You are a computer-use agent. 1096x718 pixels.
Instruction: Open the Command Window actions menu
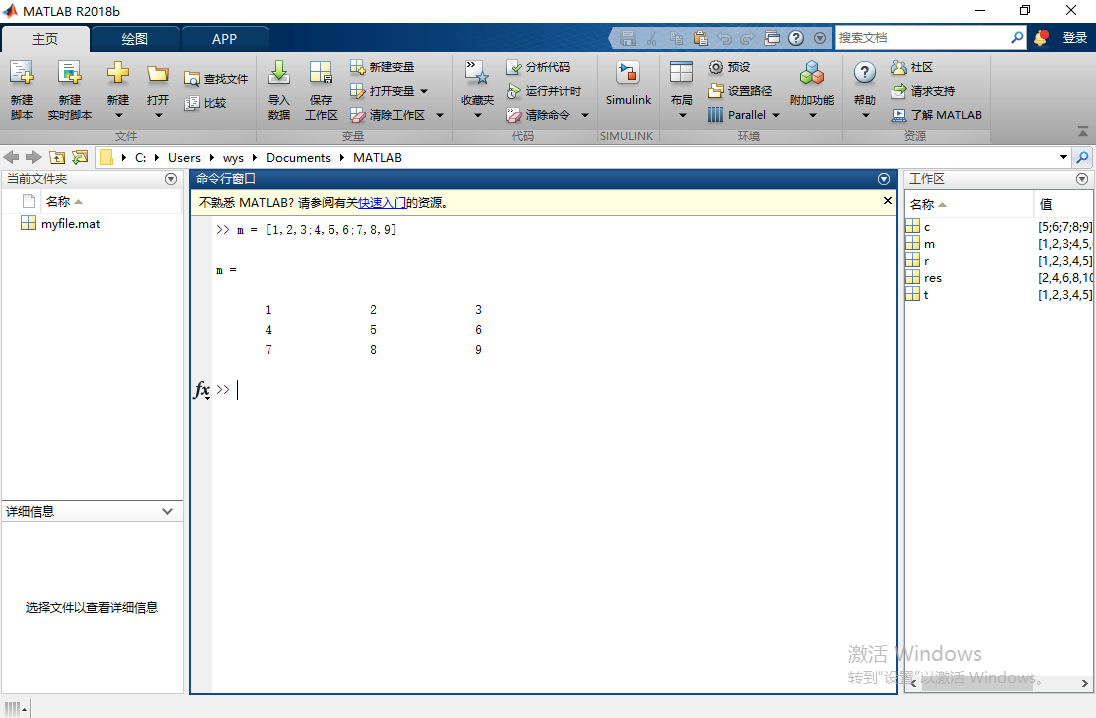tap(884, 179)
